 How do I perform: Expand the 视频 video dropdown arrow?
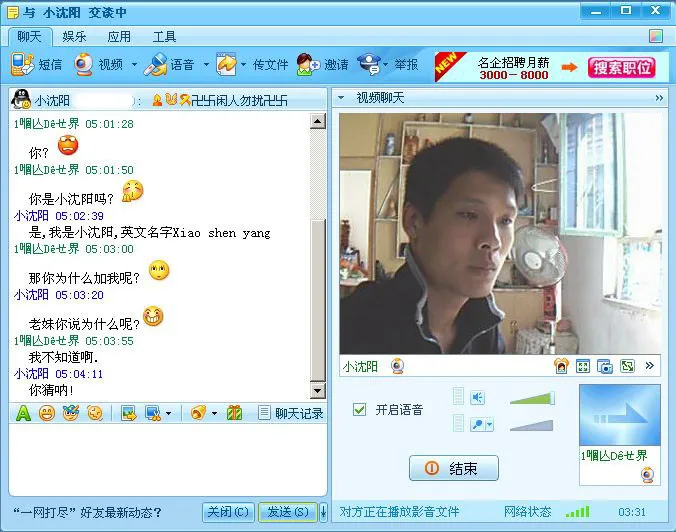[133, 65]
